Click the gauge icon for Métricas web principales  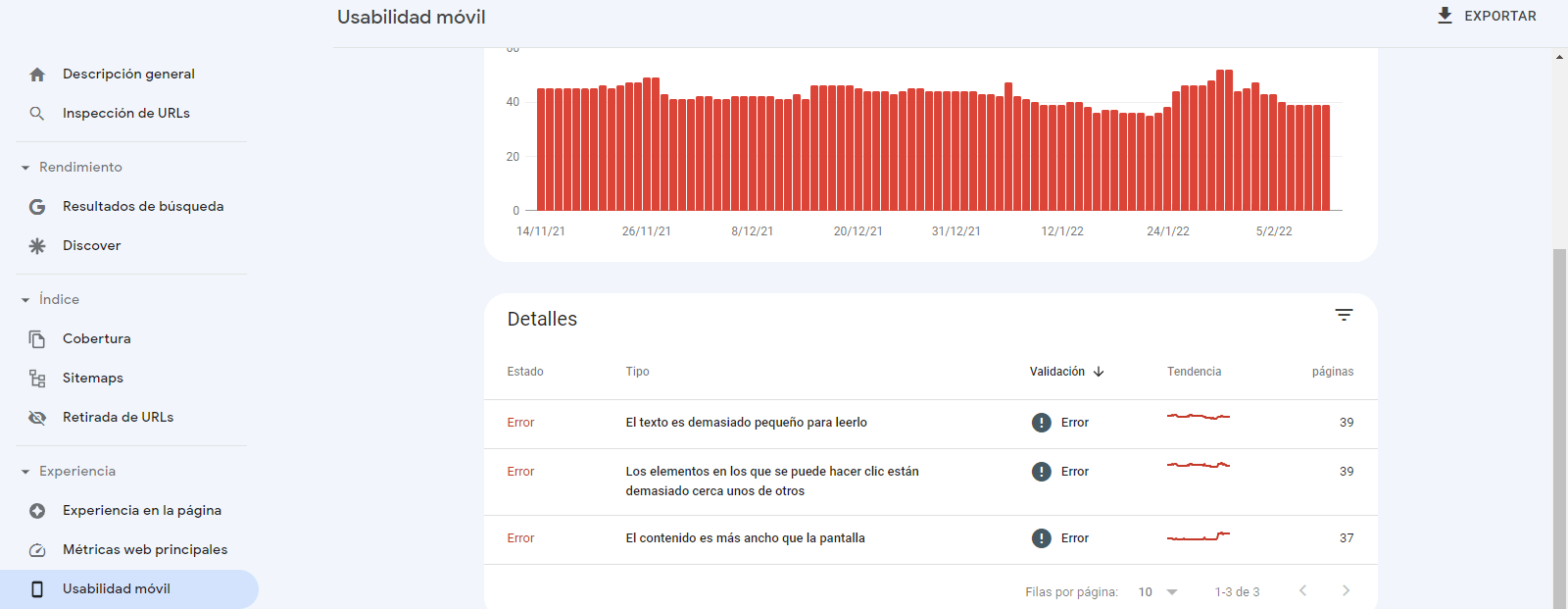tap(37, 550)
